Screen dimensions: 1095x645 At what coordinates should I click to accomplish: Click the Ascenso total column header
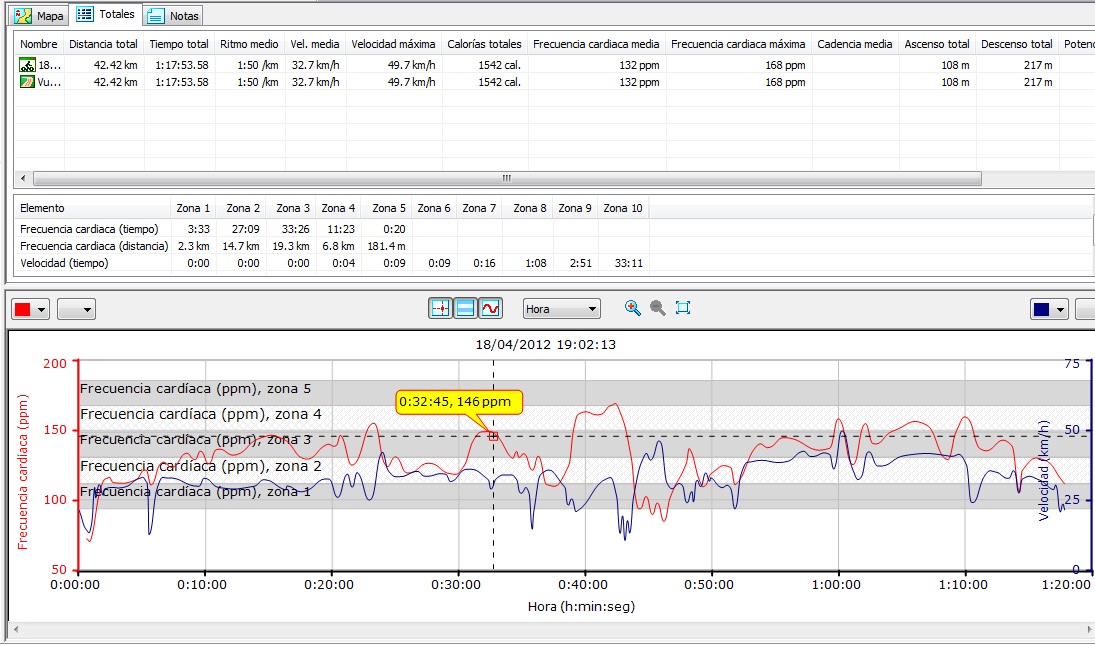pos(936,44)
